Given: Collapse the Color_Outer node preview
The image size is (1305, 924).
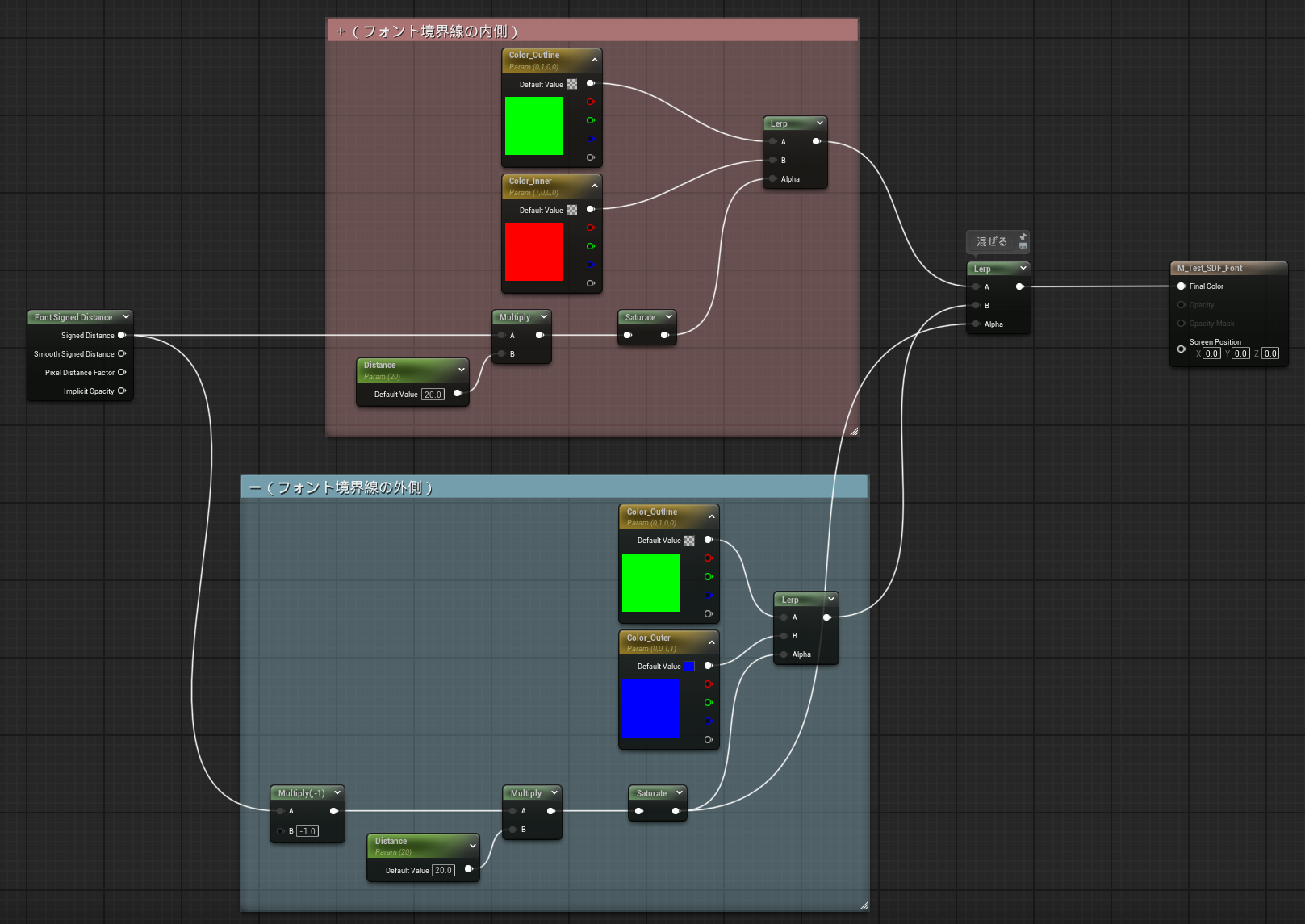Looking at the screenshot, I should pyautogui.click(x=712, y=642).
